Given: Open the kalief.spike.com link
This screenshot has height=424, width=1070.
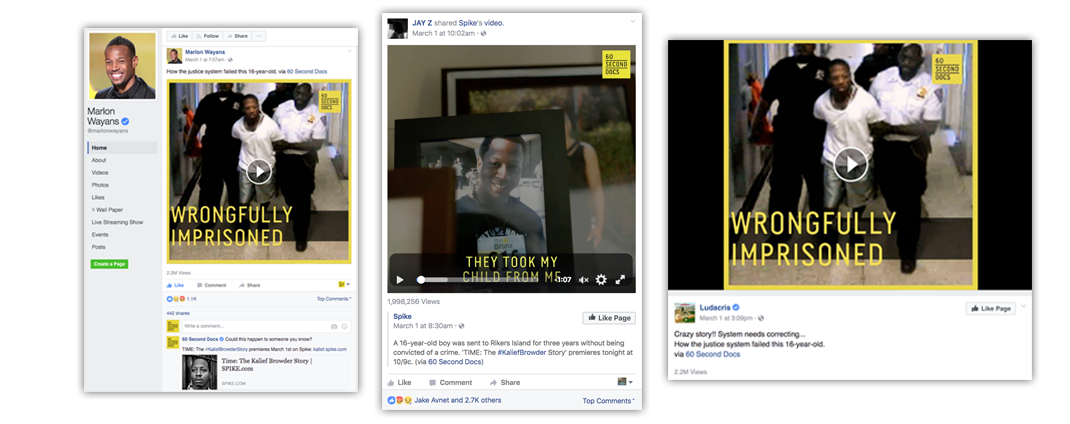Looking at the screenshot, I should coord(330,349).
